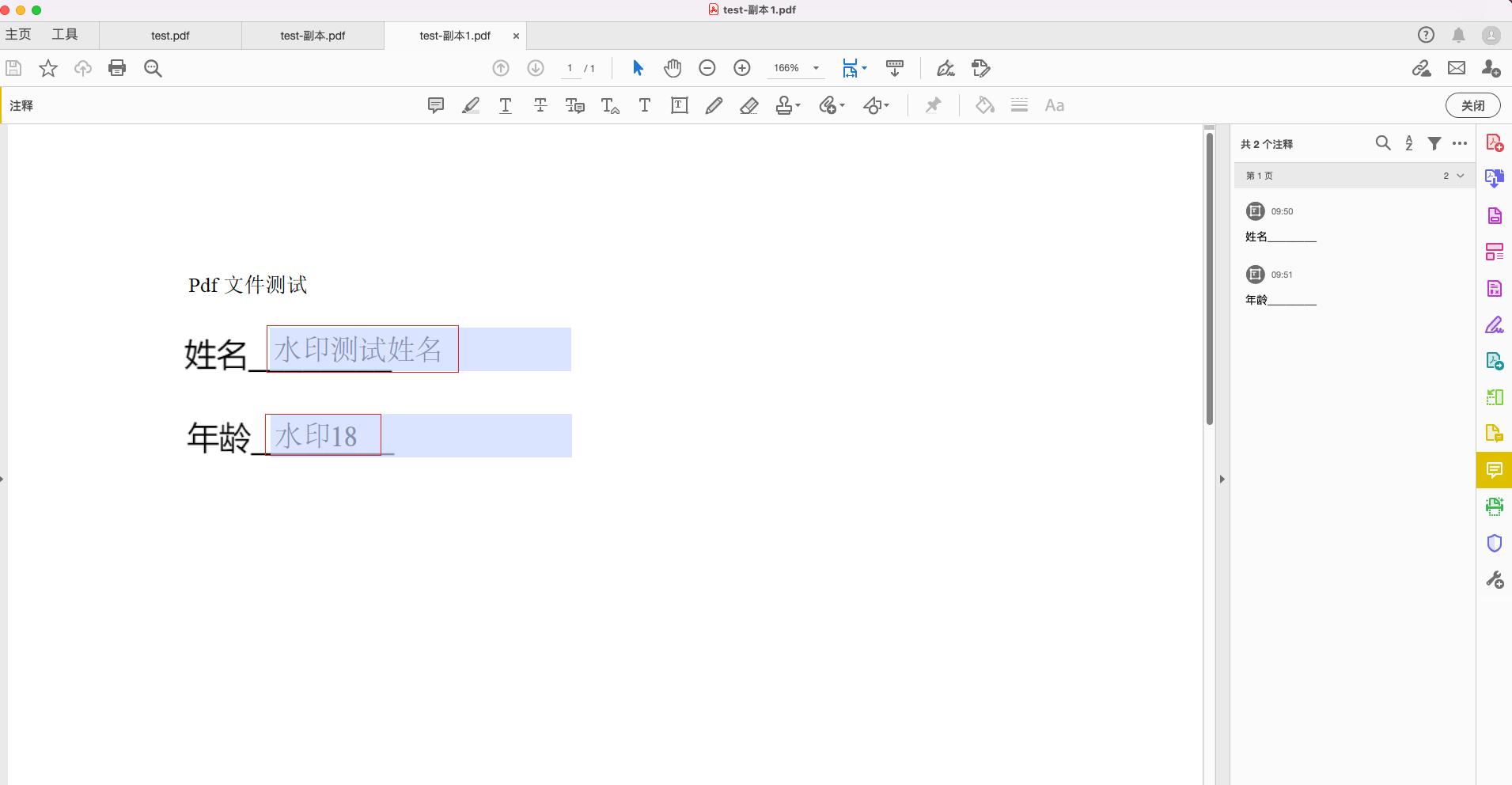Switch to the test-副本.pdf tab

click(313, 36)
